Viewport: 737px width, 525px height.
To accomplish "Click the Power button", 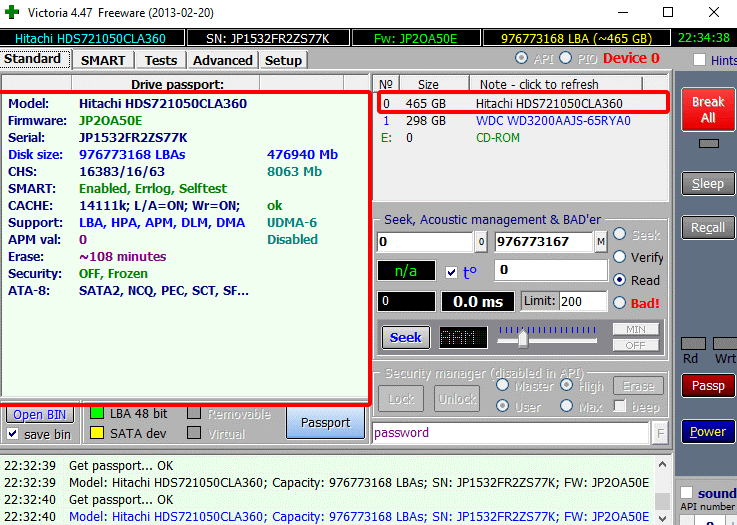I will point(708,431).
